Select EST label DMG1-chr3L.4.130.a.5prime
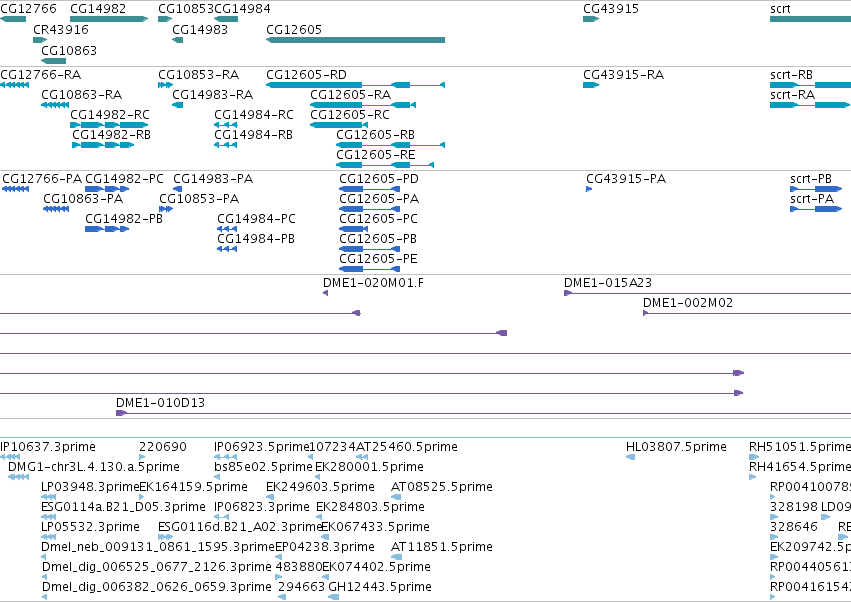Screen dimensions: 851x602 point(94,467)
